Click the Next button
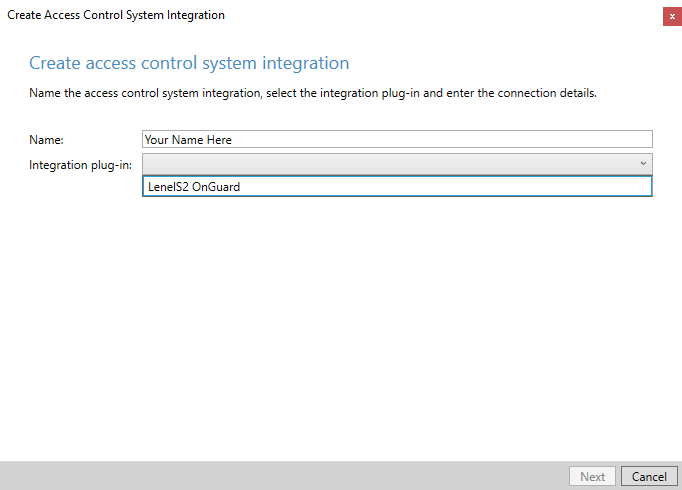Image resolution: width=682 pixels, height=490 pixels. [x=592, y=476]
